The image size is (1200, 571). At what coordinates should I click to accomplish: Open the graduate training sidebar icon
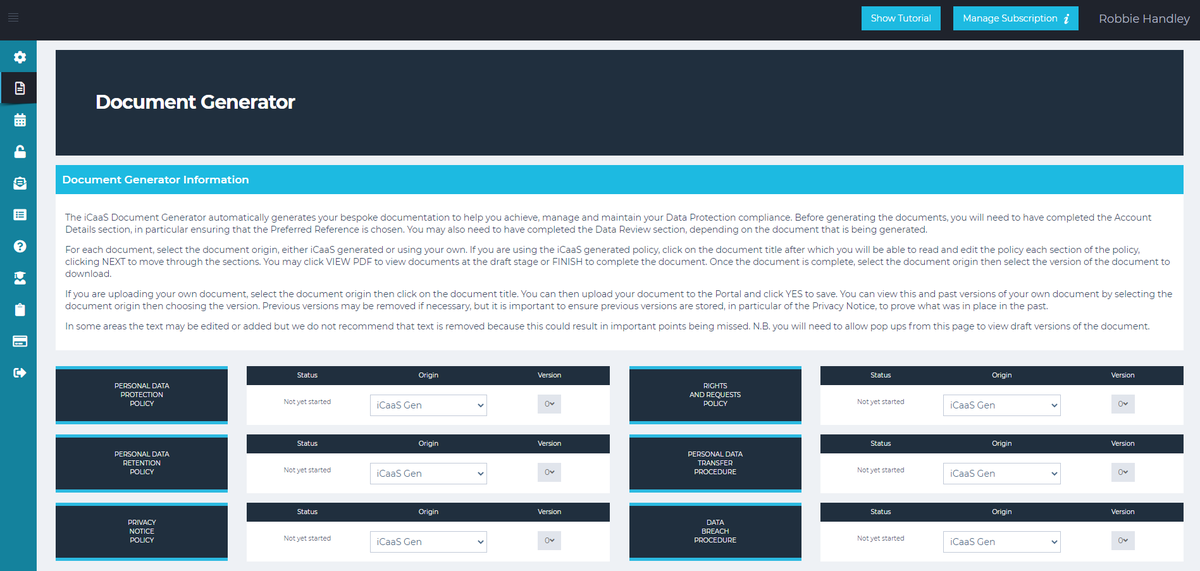[x=19, y=277]
